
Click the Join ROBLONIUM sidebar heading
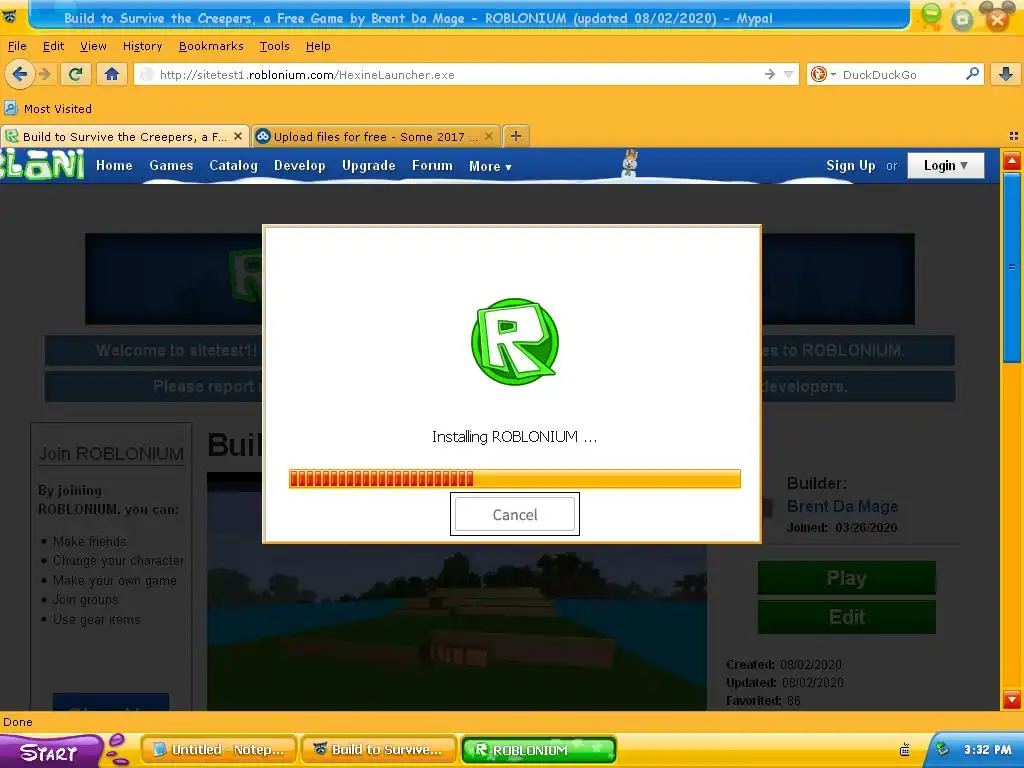(111, 453)
